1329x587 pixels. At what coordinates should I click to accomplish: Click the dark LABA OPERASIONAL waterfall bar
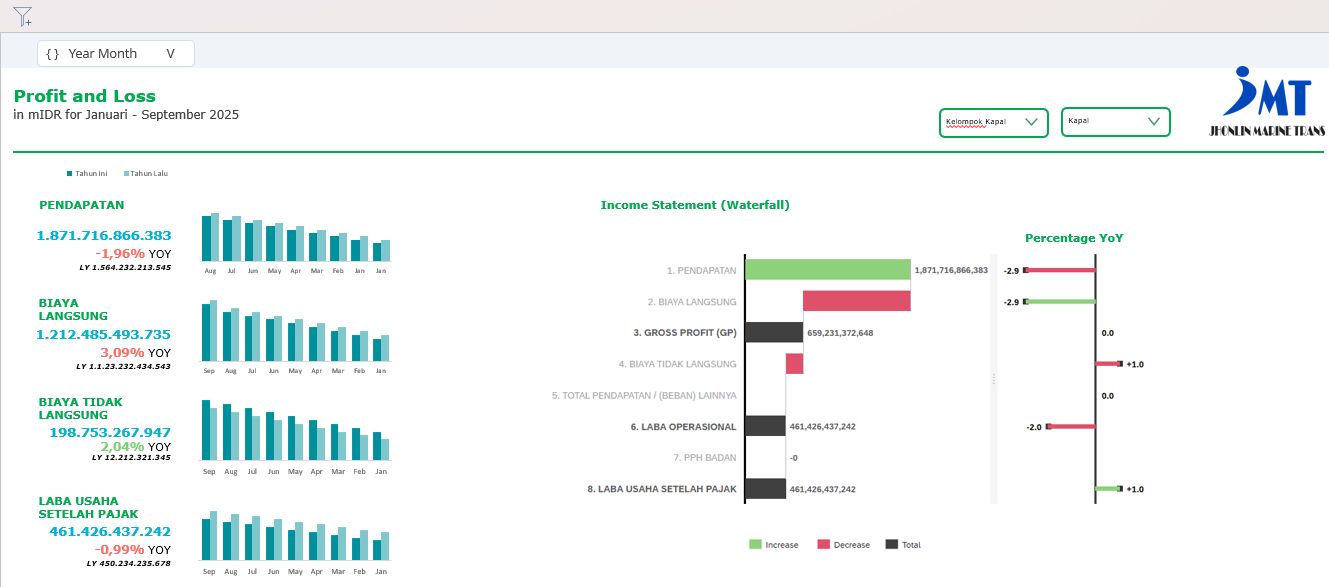click(765, 426)
